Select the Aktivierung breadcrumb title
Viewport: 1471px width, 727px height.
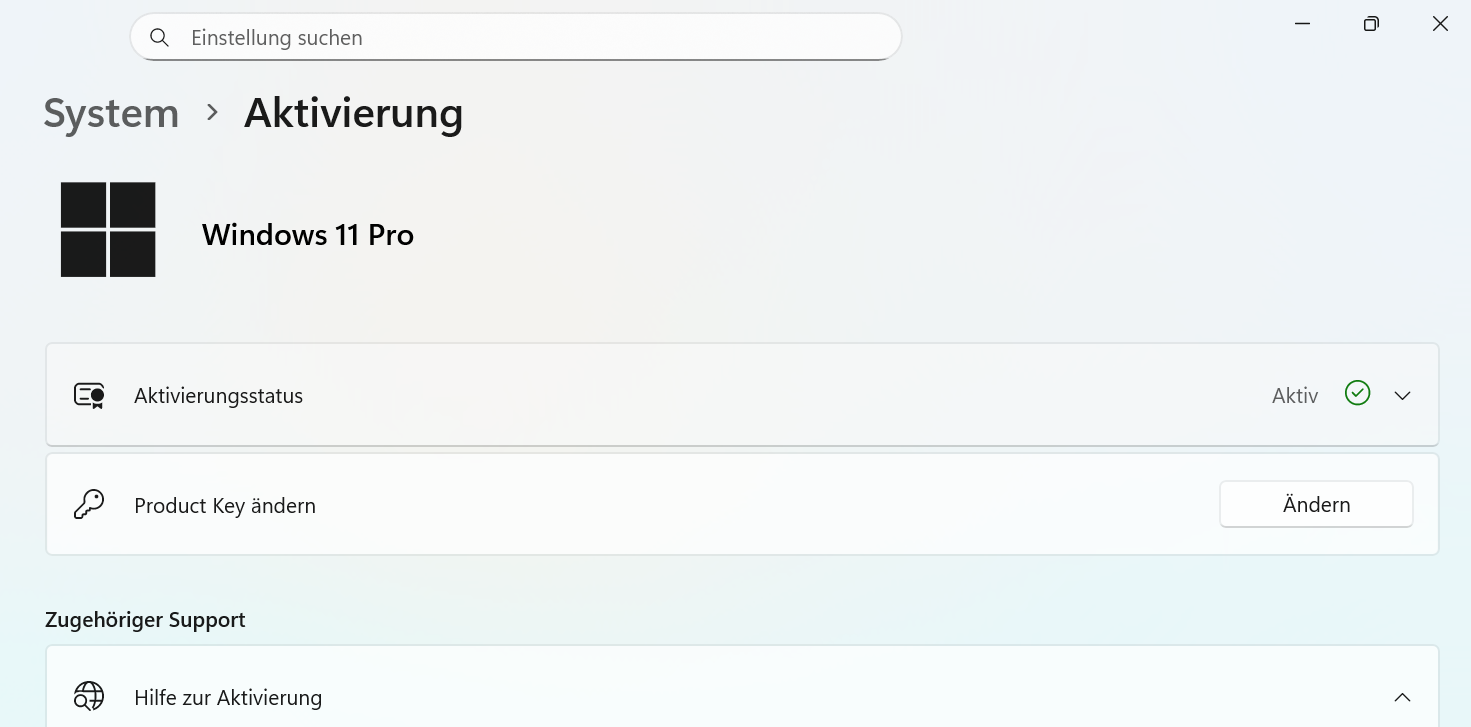(x=354, y=113)
